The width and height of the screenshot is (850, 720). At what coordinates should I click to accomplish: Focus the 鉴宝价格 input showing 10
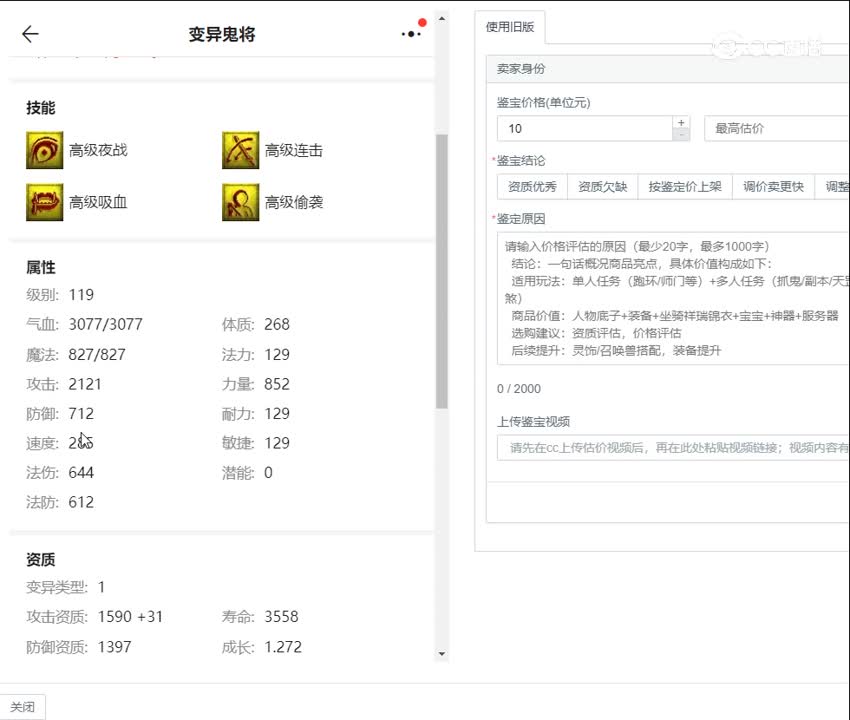click(x=584, y=128)
